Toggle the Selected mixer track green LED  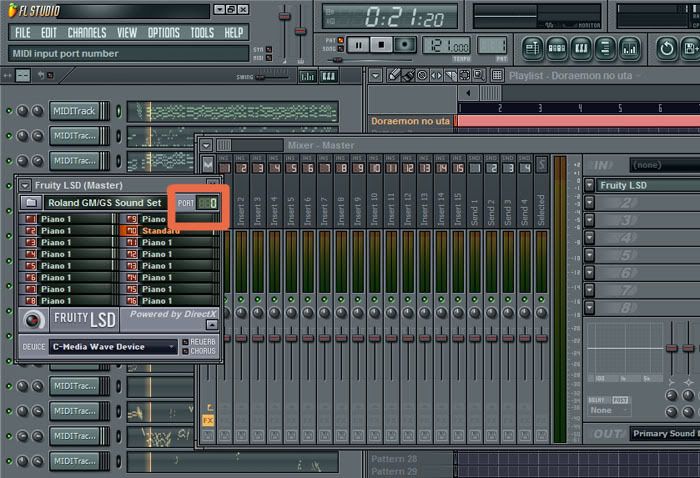541,299
